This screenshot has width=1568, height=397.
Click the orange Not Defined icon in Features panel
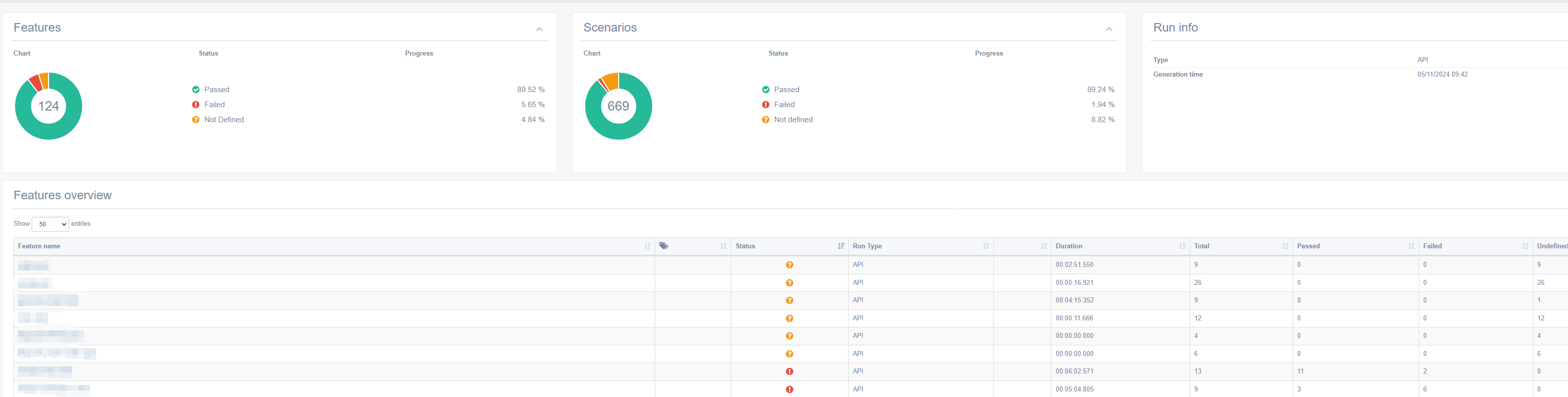click(195, 120)
